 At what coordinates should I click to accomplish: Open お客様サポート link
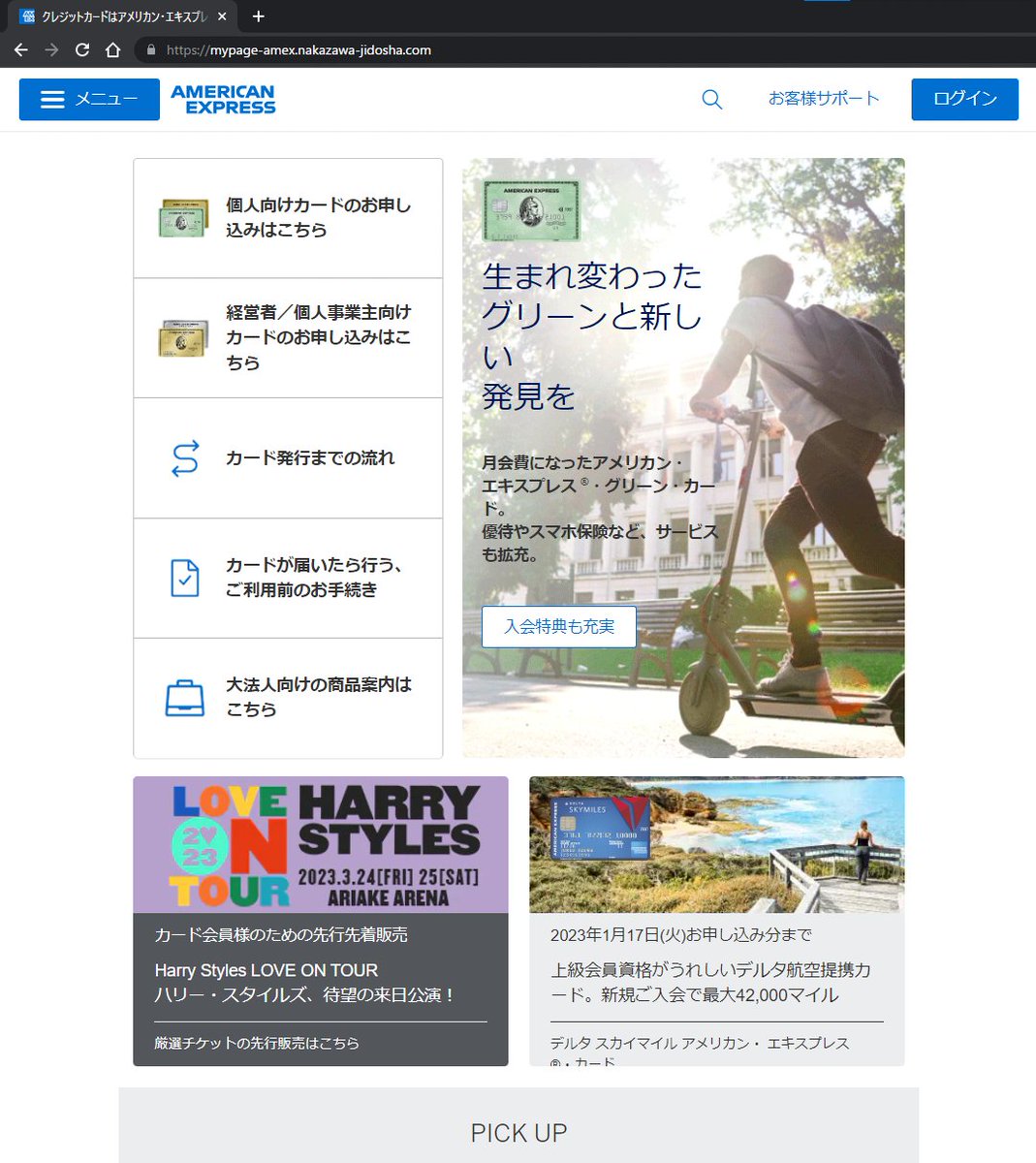pos(824,99)
